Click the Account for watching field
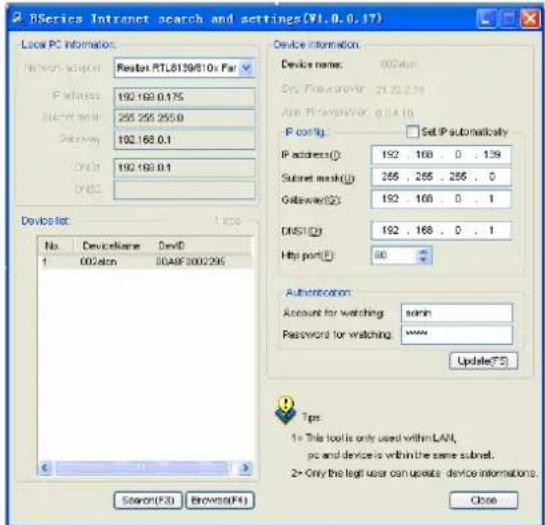The image size is (545, 525). point(457,313)
